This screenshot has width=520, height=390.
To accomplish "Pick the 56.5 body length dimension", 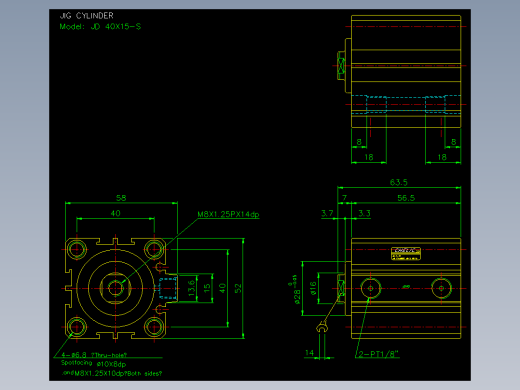I will 406,198.
